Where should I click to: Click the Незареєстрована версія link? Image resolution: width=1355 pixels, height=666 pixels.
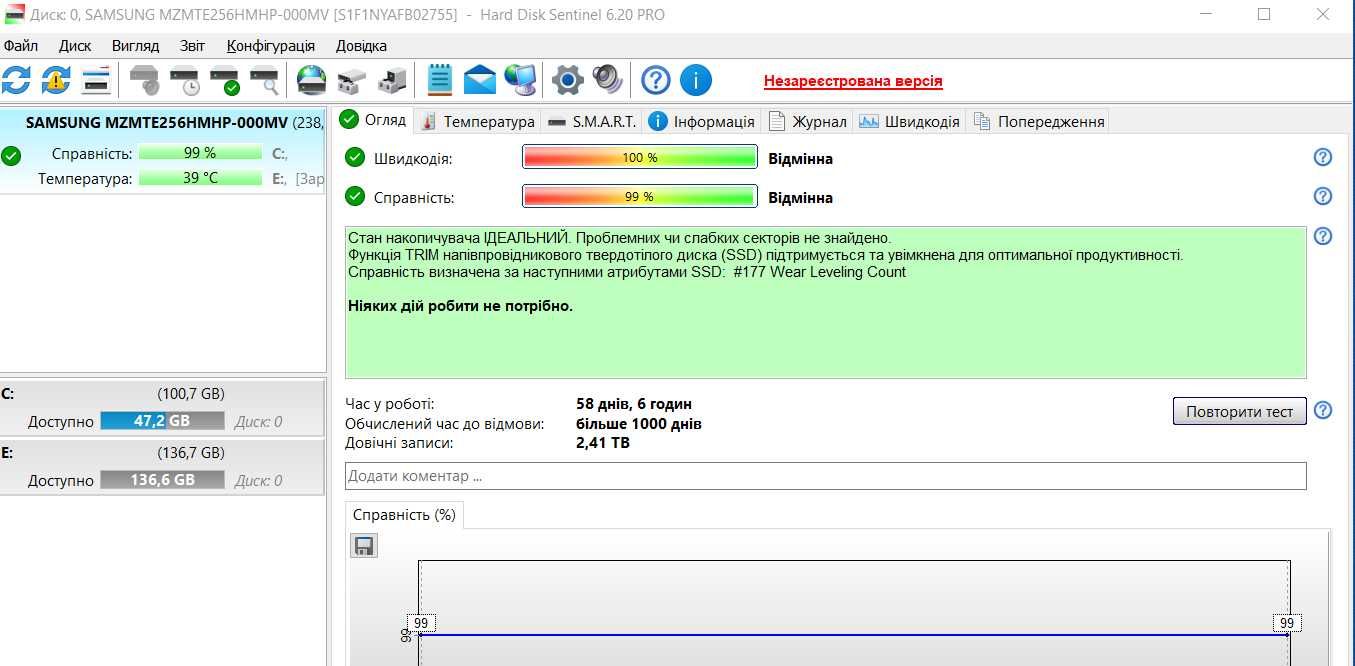(x=852, y=81)
